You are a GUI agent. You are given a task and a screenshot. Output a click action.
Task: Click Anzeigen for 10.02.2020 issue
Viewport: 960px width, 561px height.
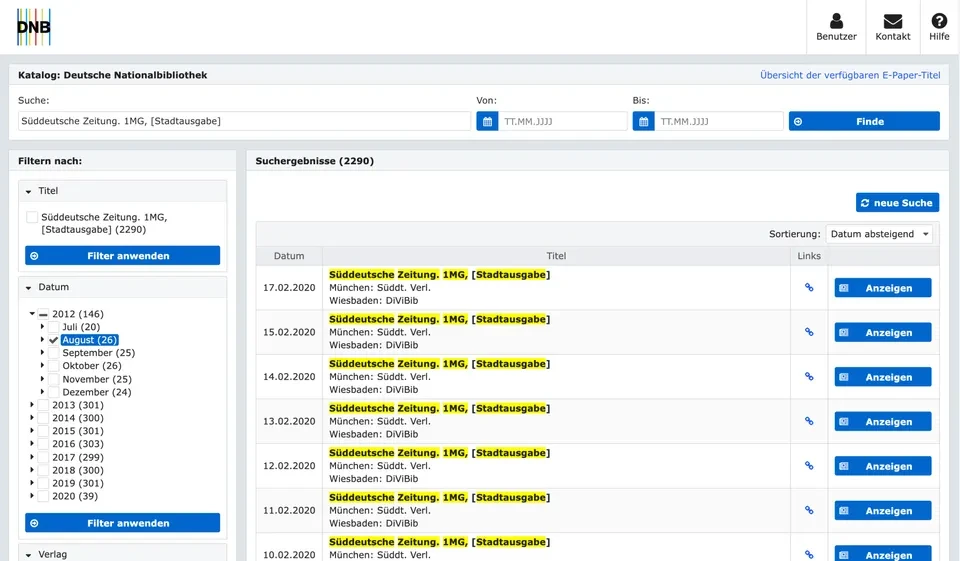883,554
